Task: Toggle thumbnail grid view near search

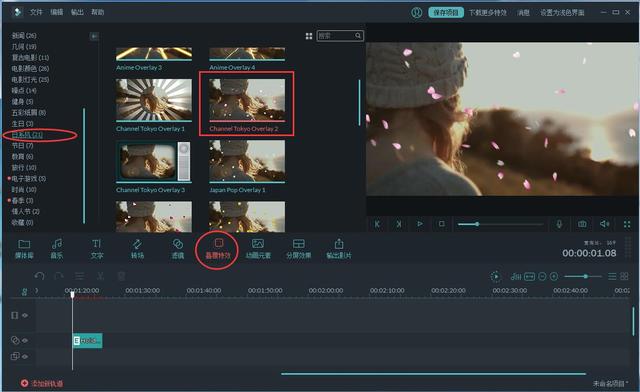Action: 309,36
